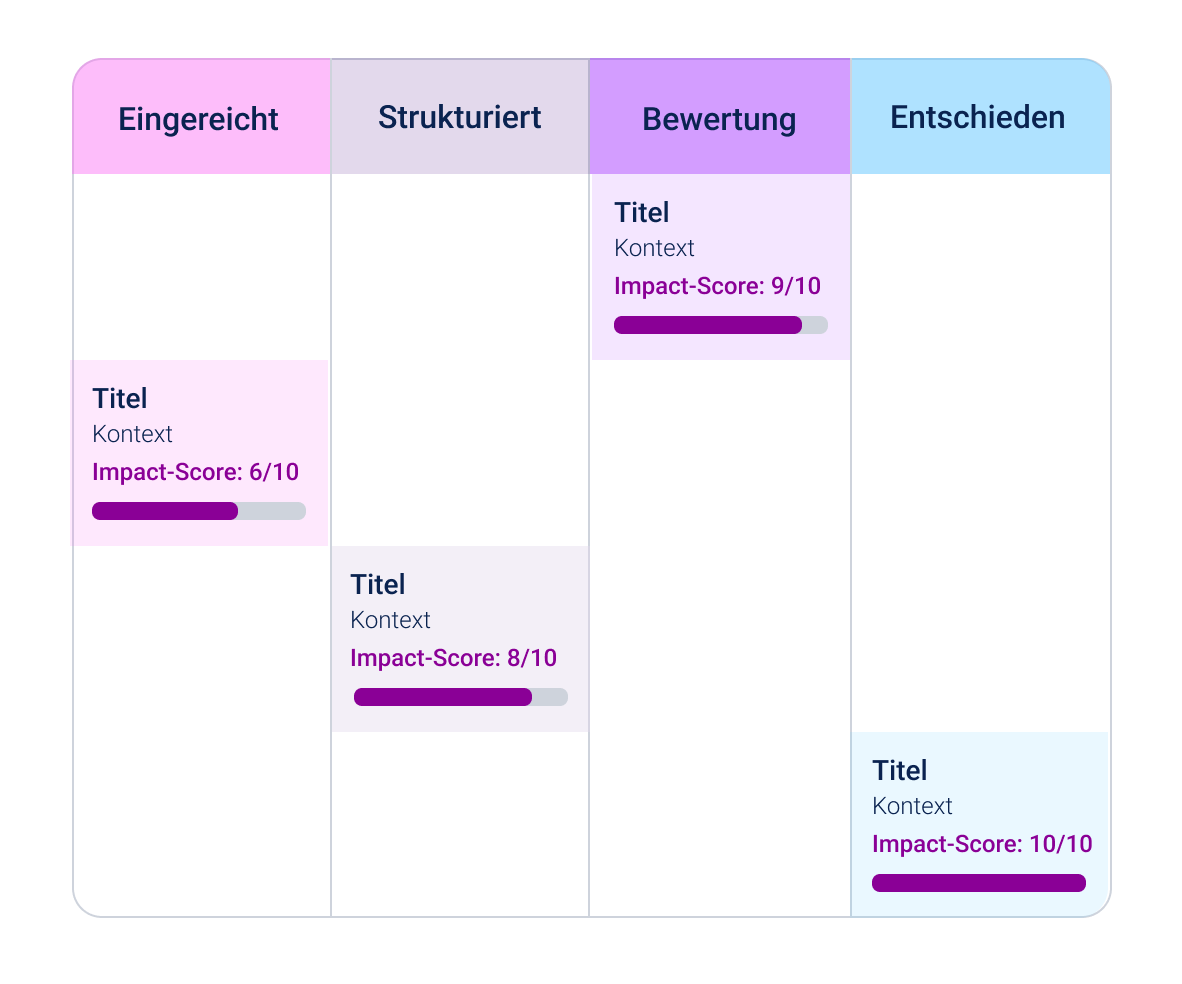Click the 8/10 progress bar
Viewport: 1182px width, 984px height.
click(461, 697)
